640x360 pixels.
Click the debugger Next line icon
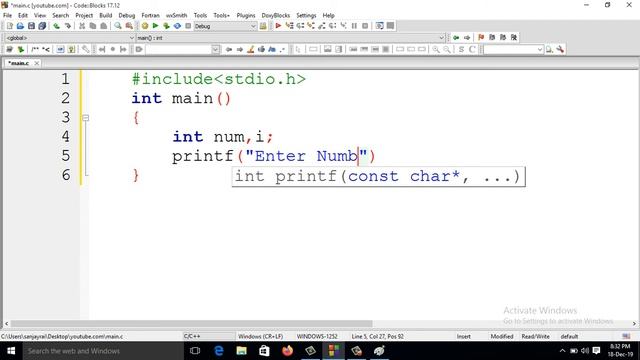tap(300, 26)
